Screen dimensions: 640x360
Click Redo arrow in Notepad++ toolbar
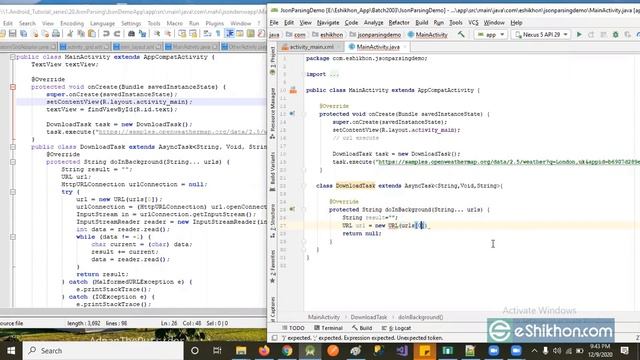[x=117, y=33]
